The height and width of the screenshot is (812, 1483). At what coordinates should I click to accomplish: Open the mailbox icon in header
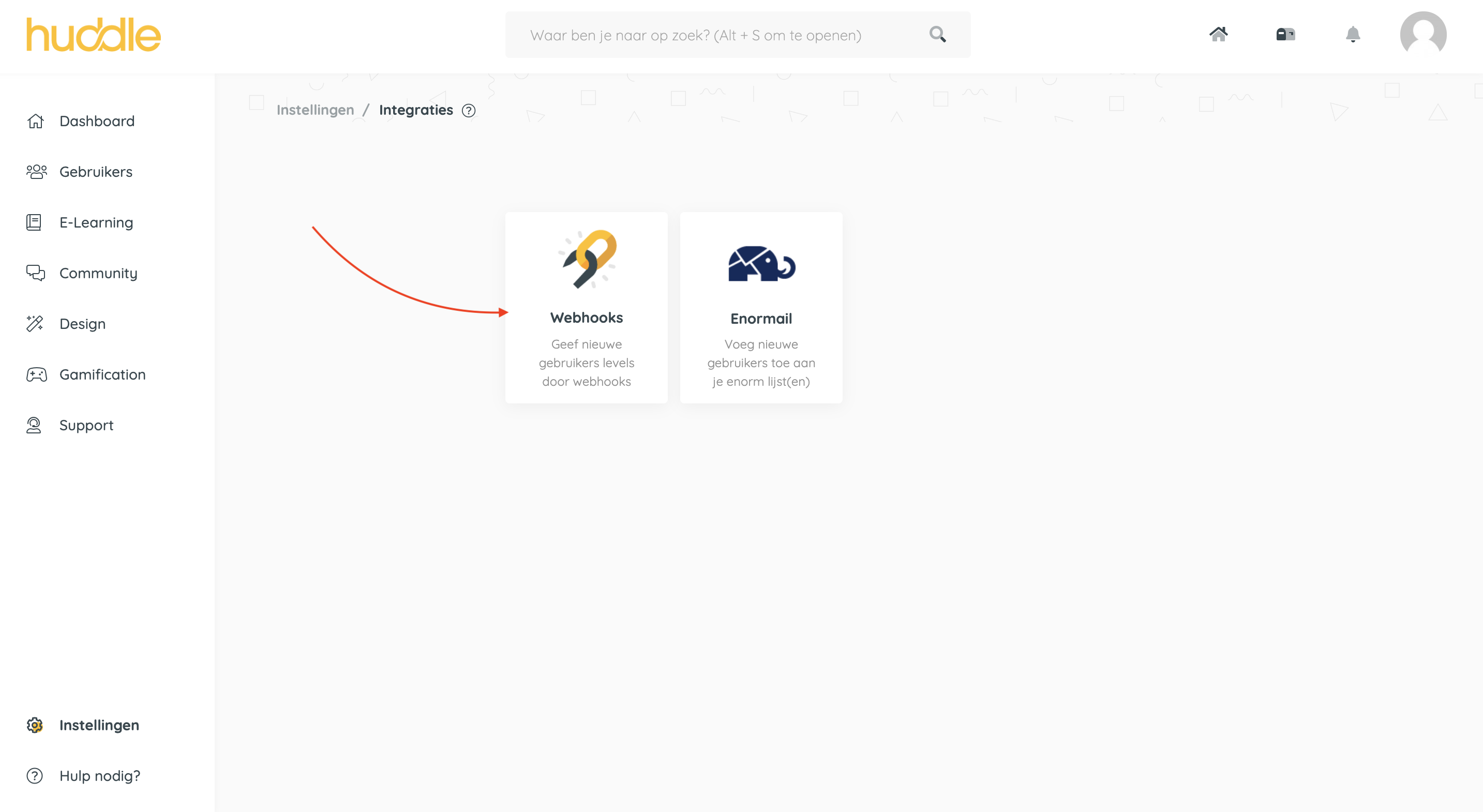pyautogui.click(x=1285, y=35)
